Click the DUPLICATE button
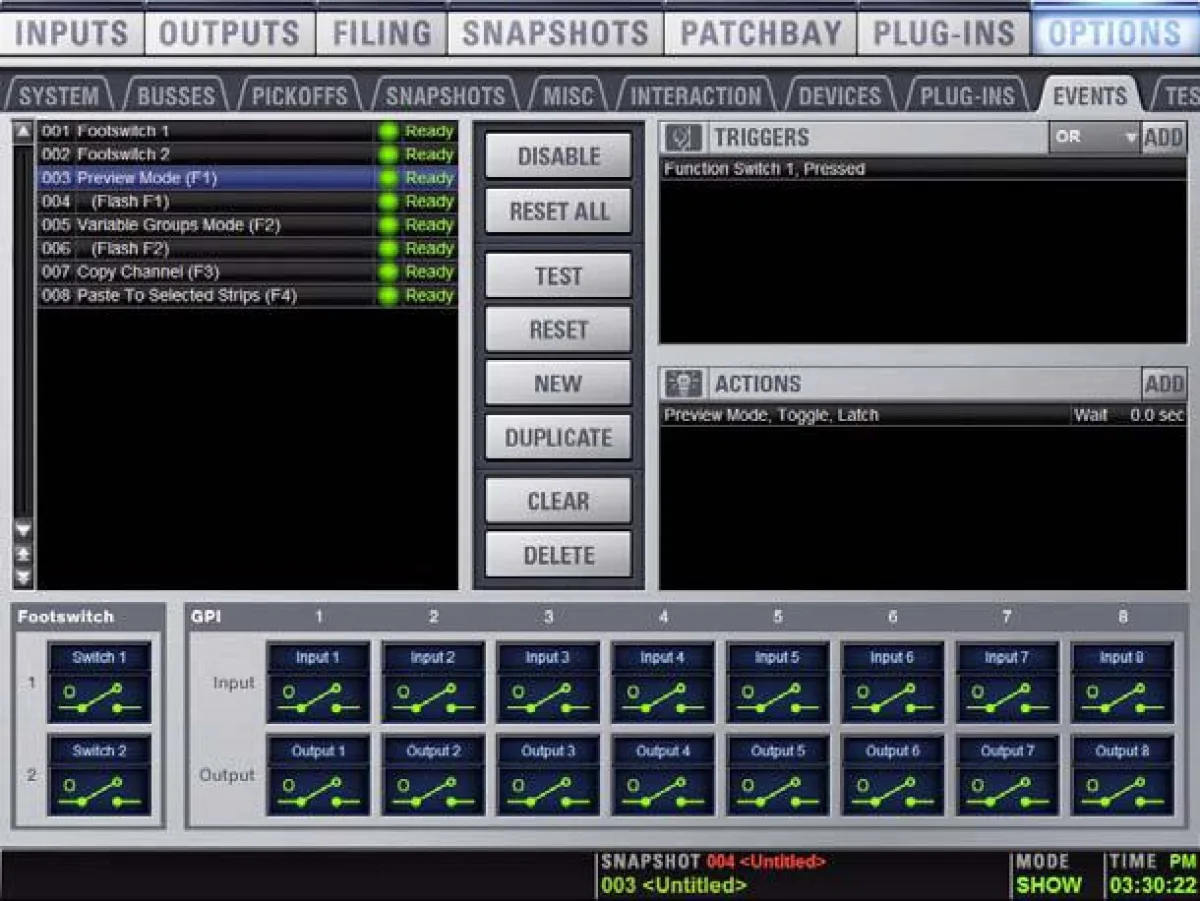The width and height of the screenshot is (1200, 901). 558,438
